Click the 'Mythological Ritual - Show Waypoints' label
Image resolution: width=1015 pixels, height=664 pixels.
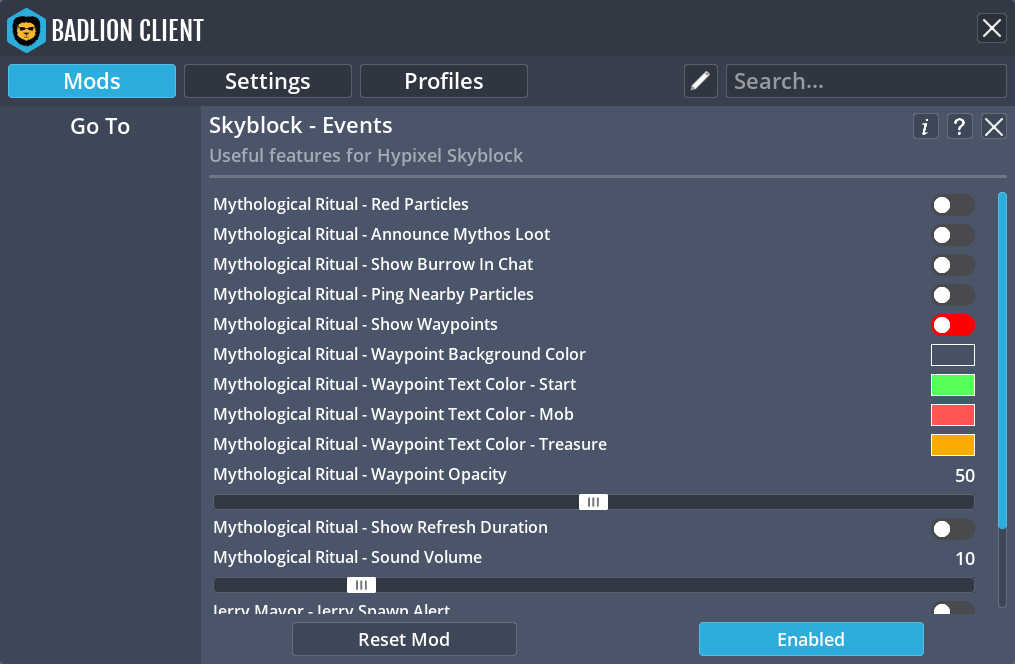(x=355, y=324)
